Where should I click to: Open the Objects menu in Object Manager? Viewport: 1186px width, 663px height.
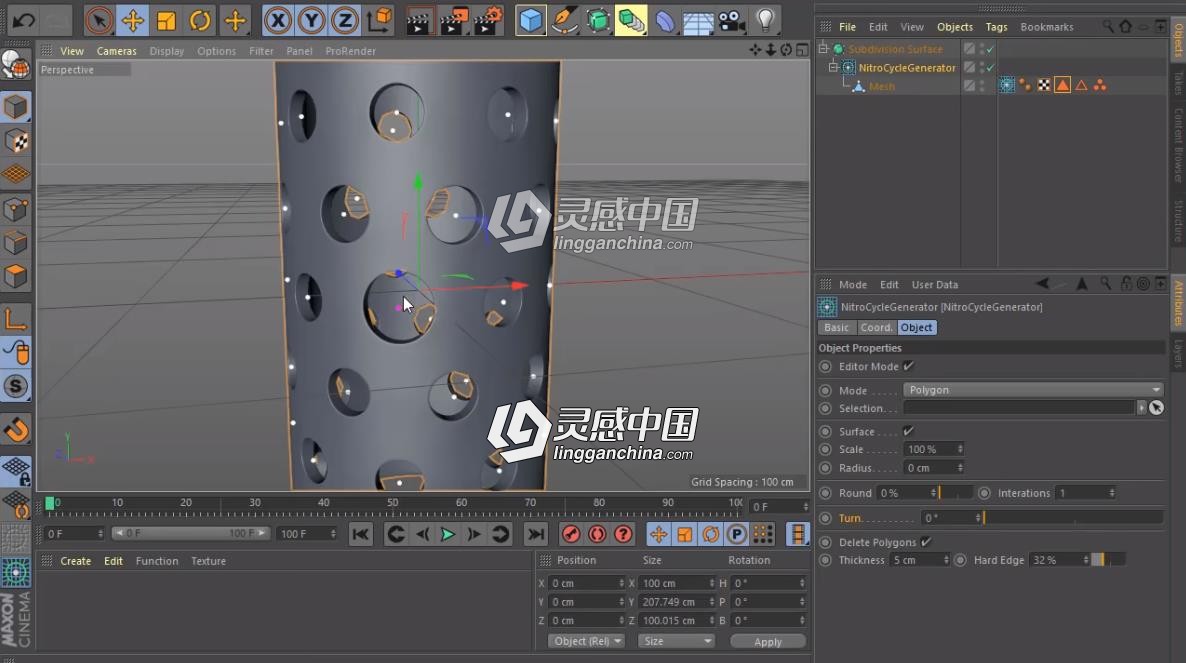point(955,26)
